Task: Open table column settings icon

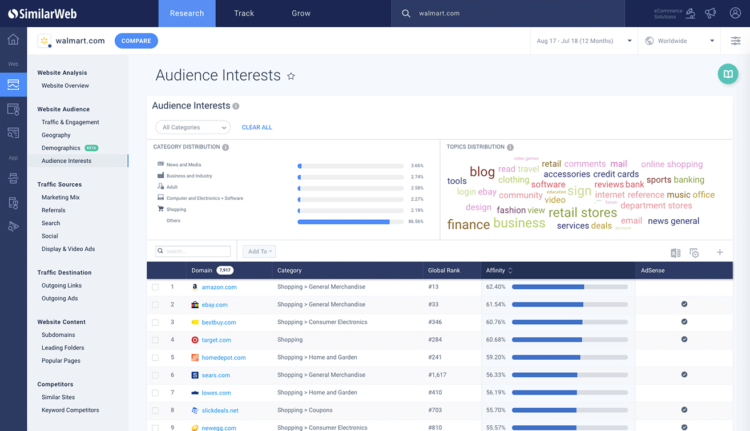Action: click(695, 253)
